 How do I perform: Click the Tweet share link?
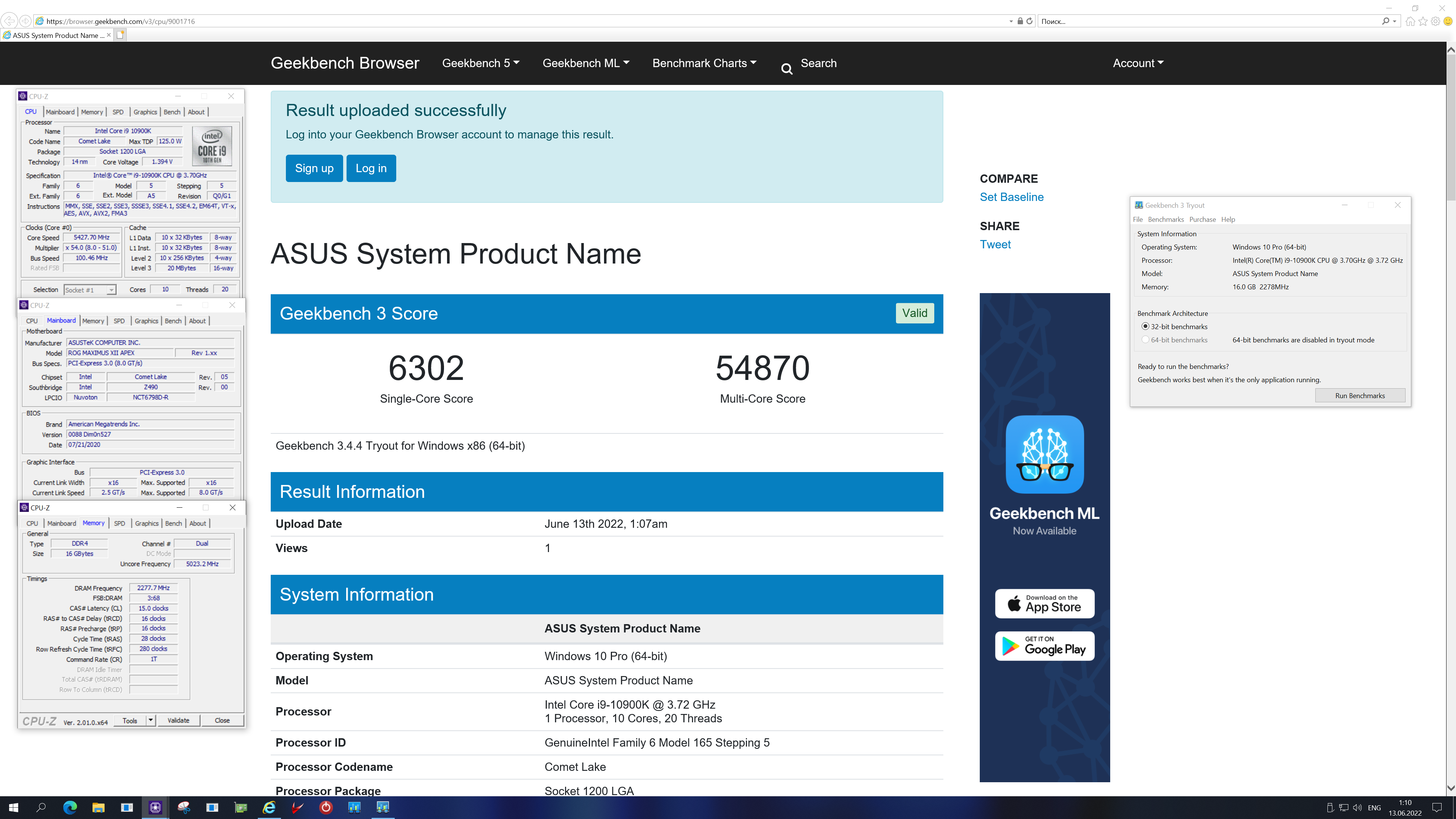[995, 245]
